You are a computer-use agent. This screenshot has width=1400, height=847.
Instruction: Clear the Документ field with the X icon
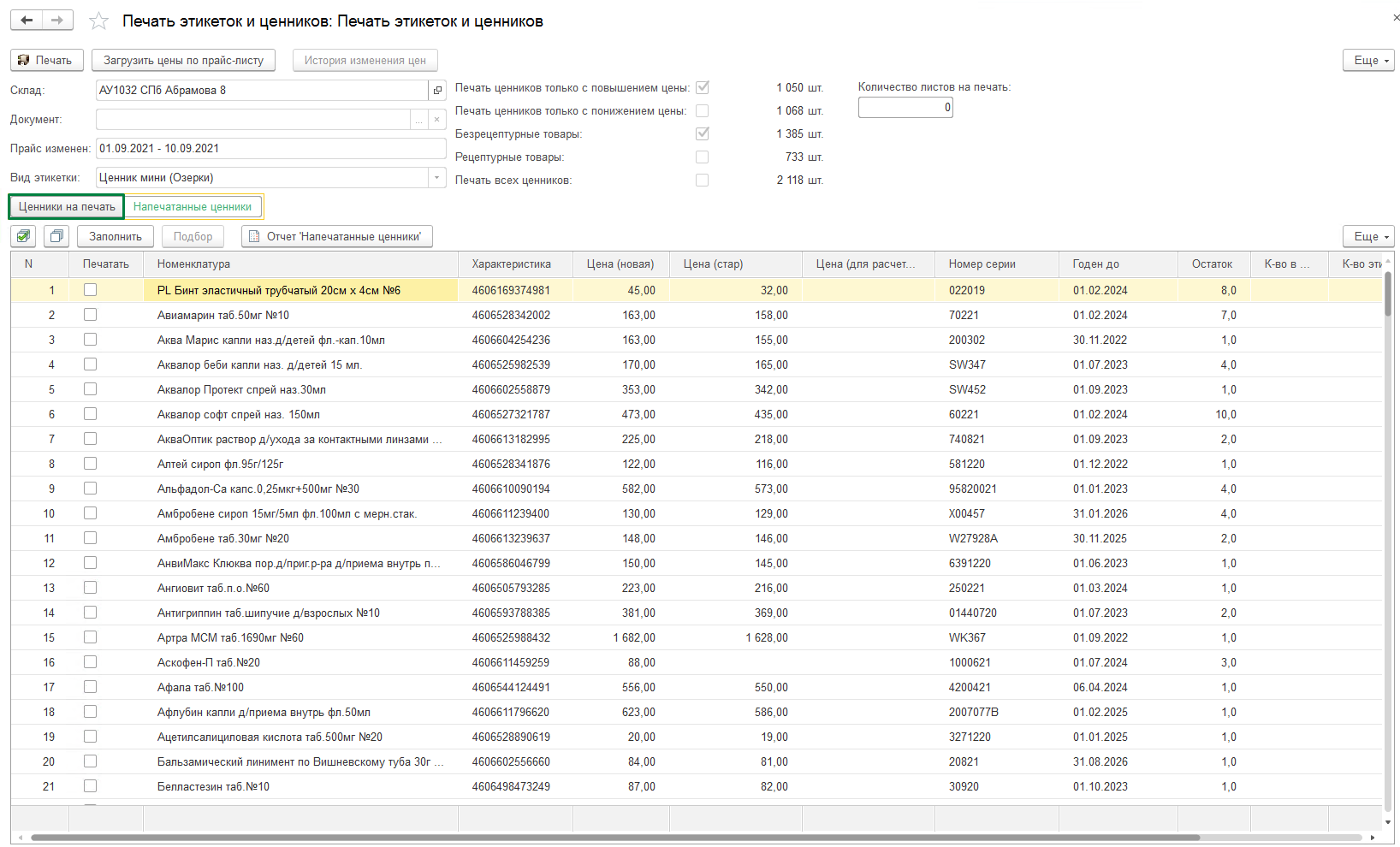pyautogui.click(x=436, y=120)
